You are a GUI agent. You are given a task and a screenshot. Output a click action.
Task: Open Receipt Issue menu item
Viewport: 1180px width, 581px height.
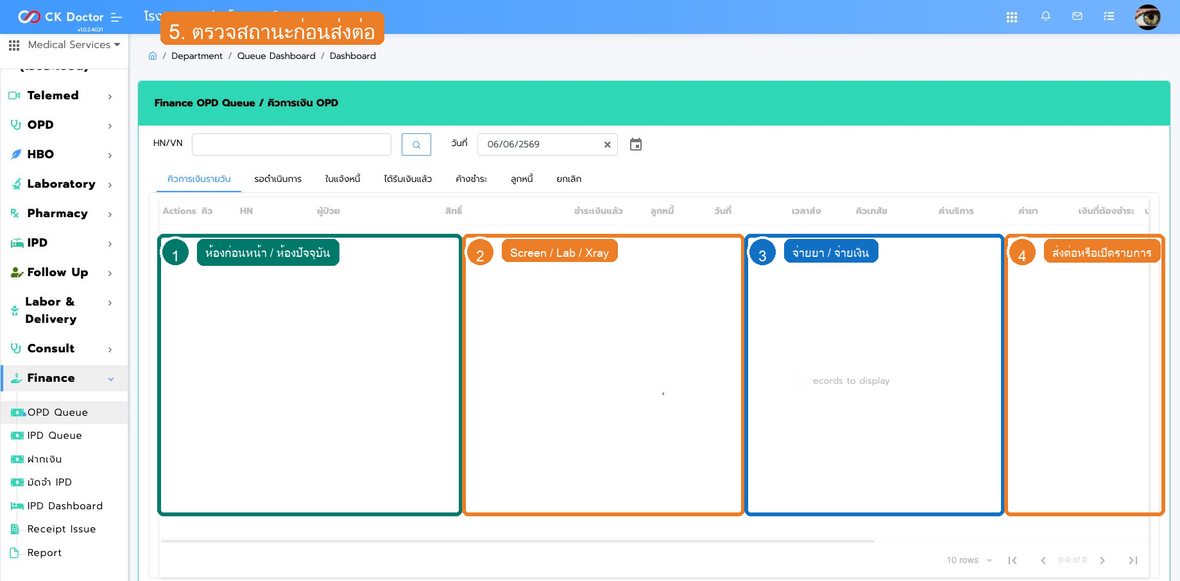(63, 529)
